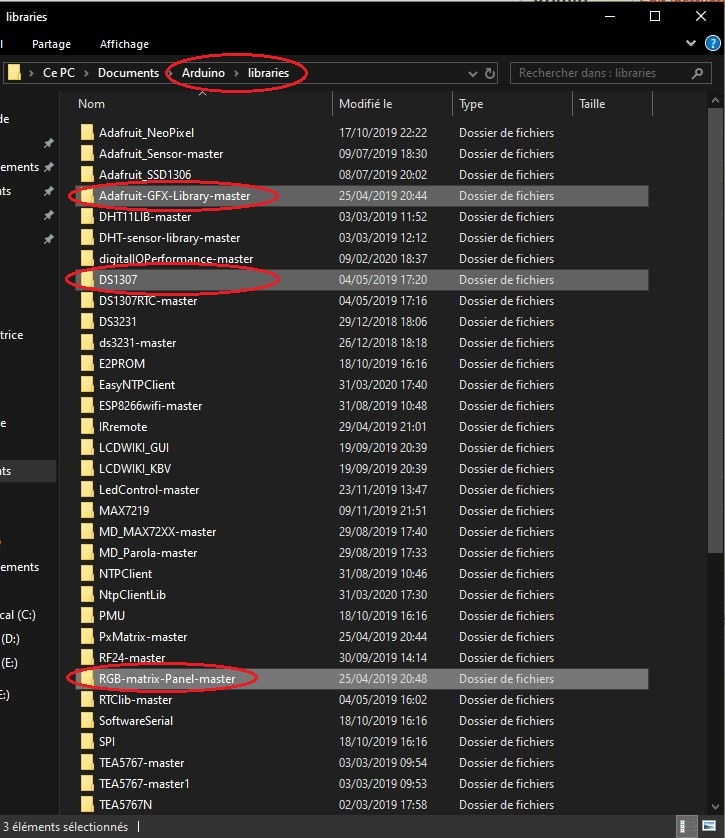Select the DS3231 folder icon
This screenshot has width=725, height=838.
click(x=87, y=321)
